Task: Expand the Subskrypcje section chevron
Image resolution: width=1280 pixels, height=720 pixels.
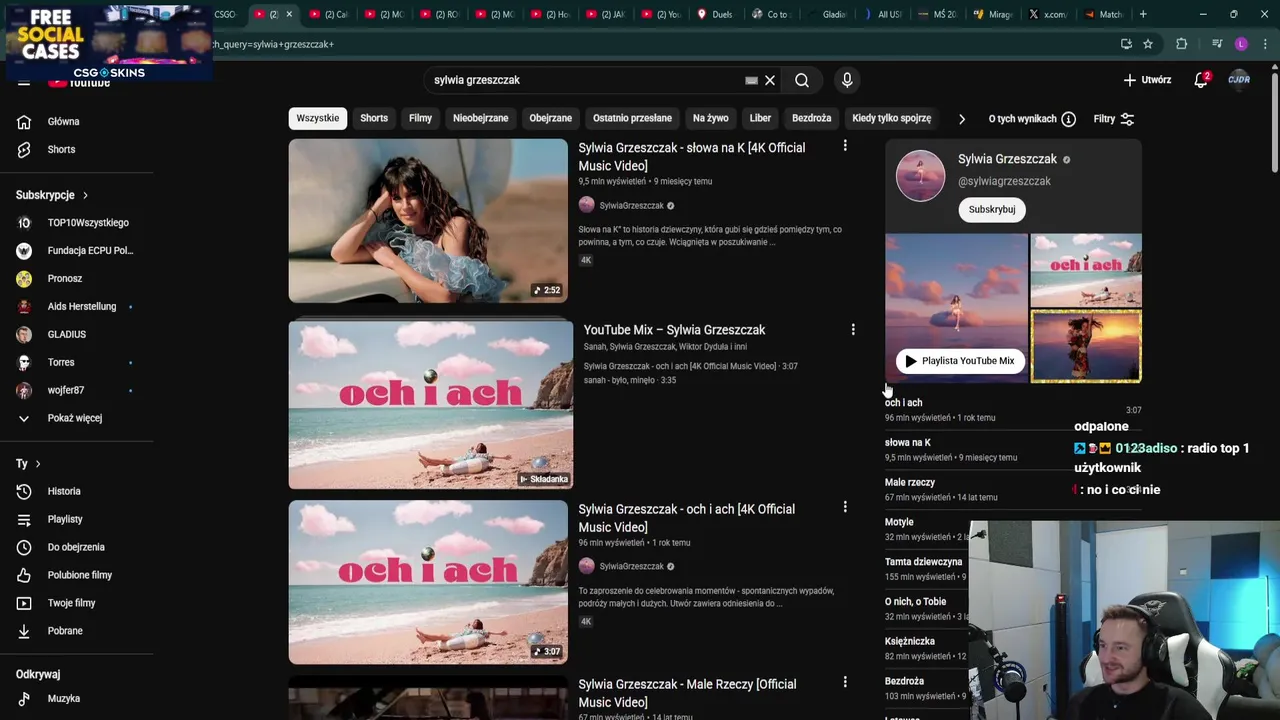Action: [x=86, y=195]
